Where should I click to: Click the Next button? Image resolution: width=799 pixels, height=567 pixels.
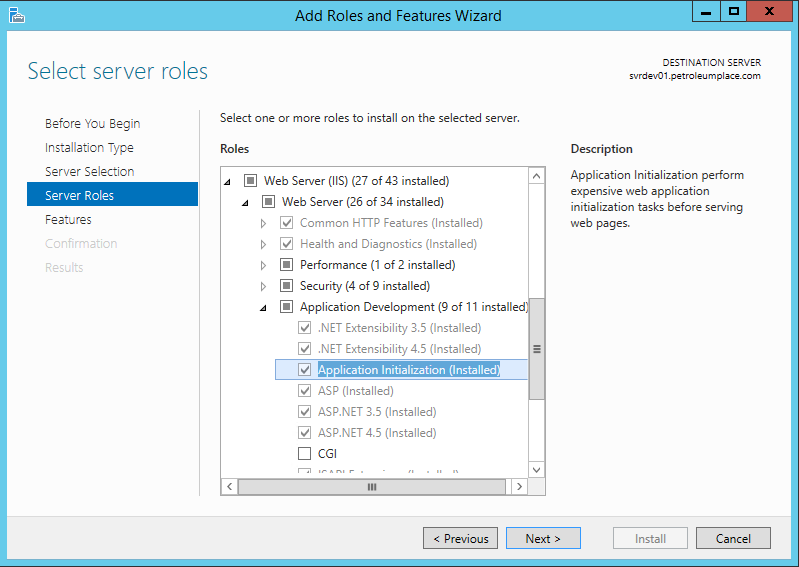pos(542,538)
